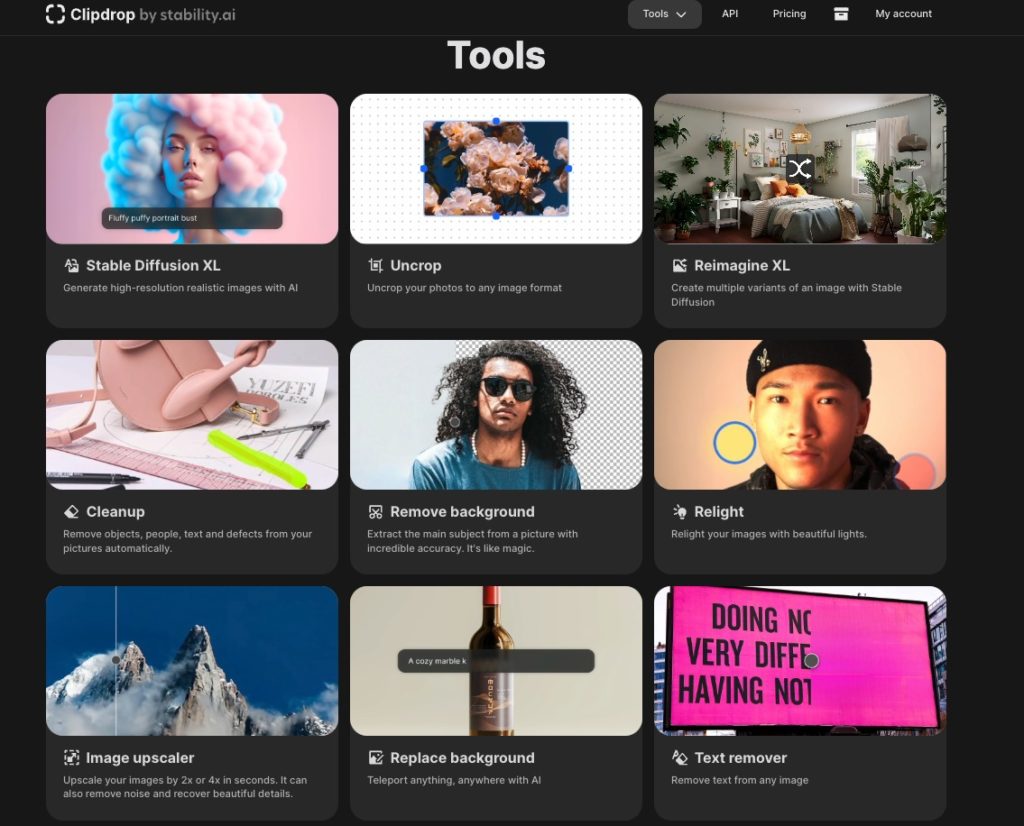Viewport: 1024px width, 826px height.
Task: Click the Clipdrop logo icon
Action: (56, 15)
